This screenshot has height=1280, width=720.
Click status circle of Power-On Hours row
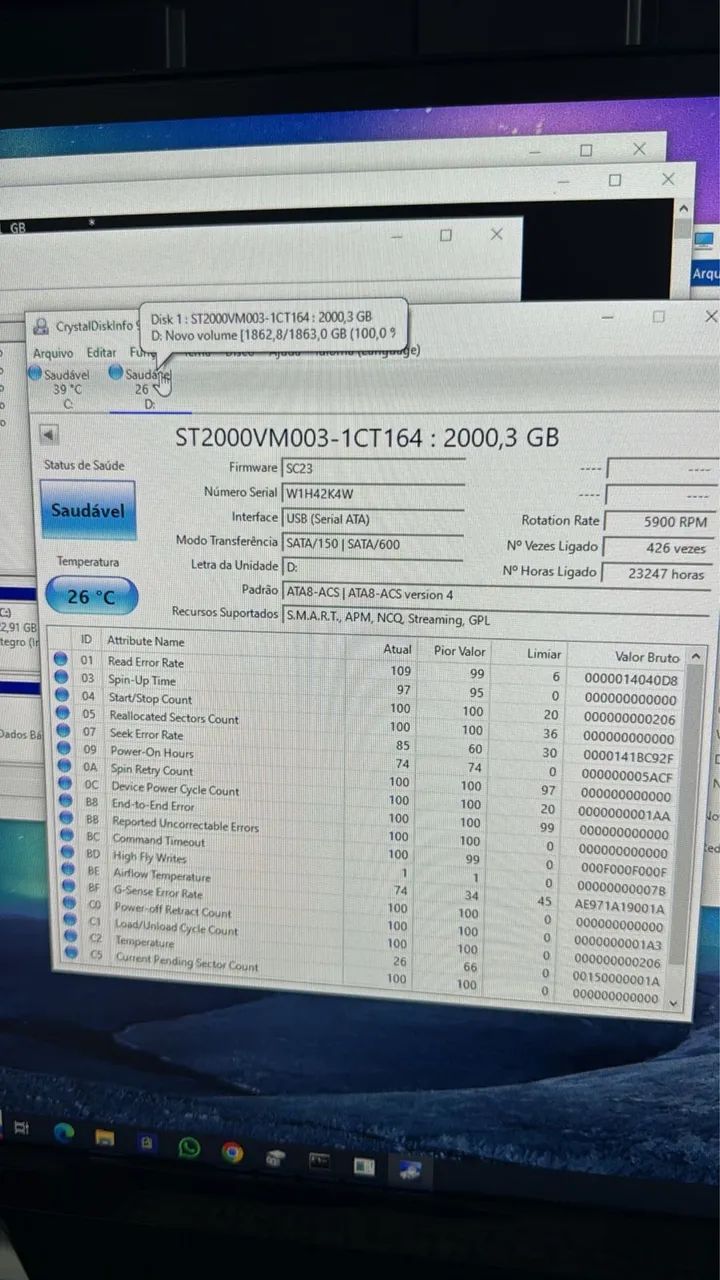[62, 749]
